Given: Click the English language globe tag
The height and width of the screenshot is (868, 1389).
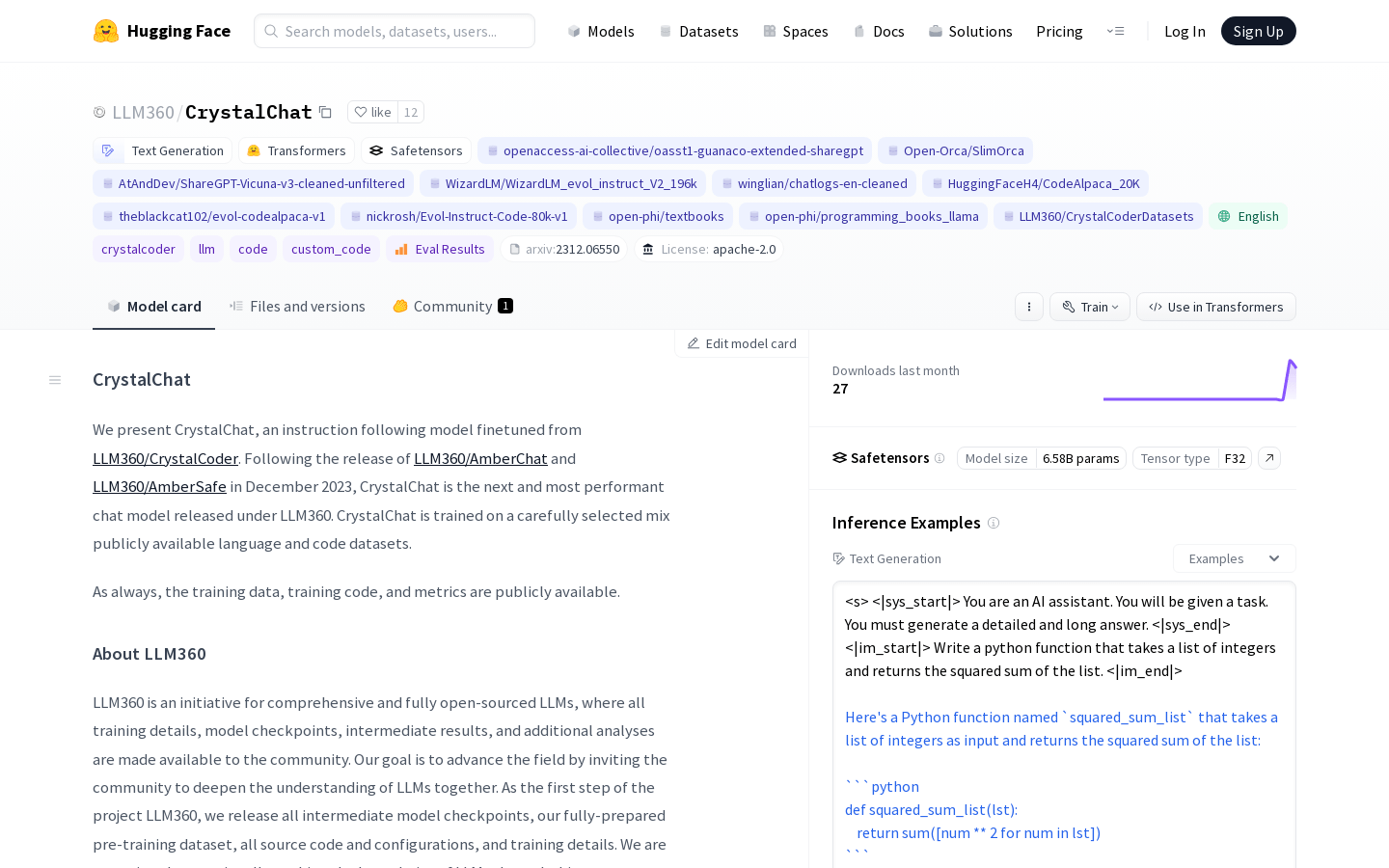Looking at the screenshot, I should click(1248, 216).
